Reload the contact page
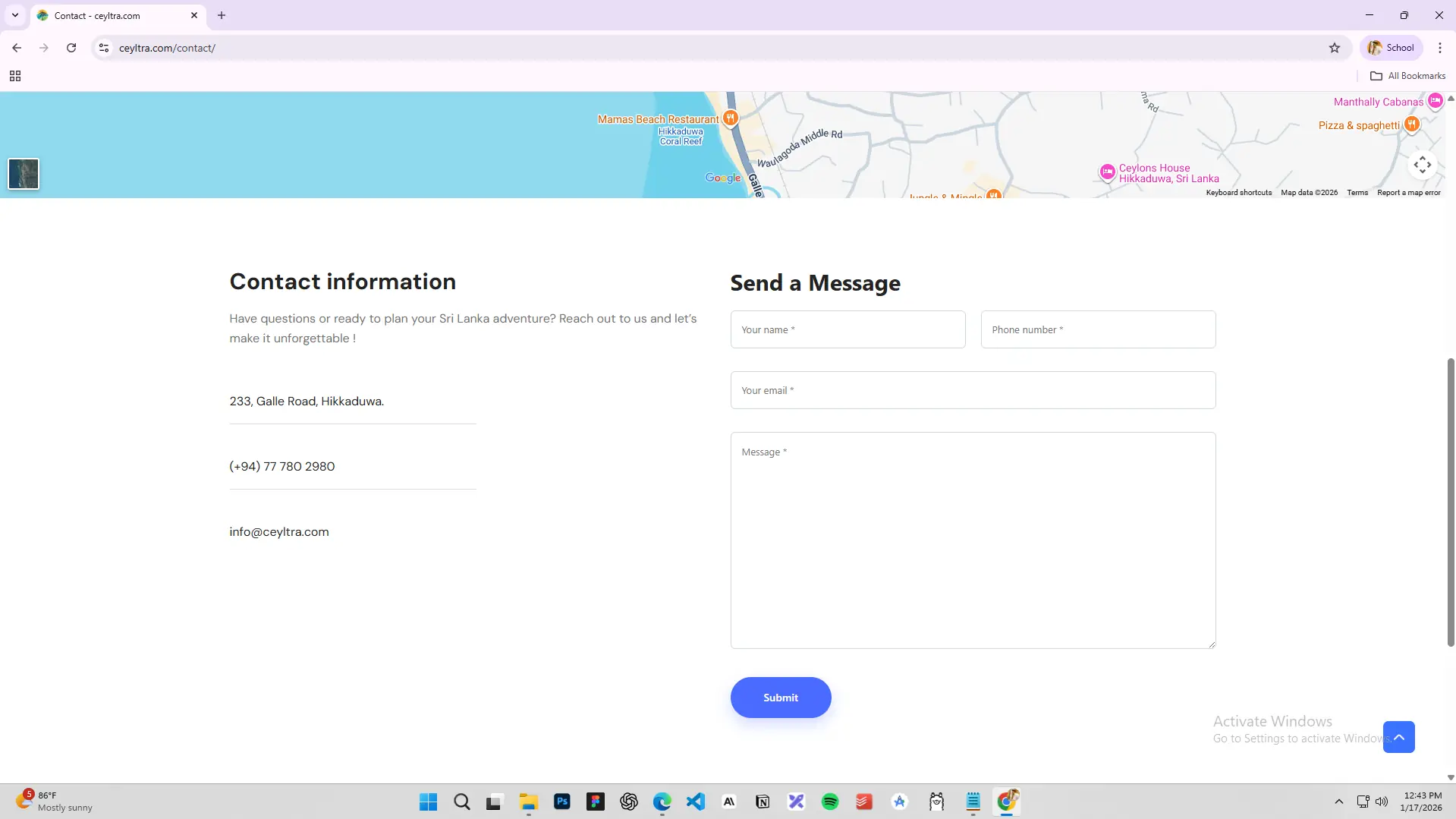 coord(71,48)
